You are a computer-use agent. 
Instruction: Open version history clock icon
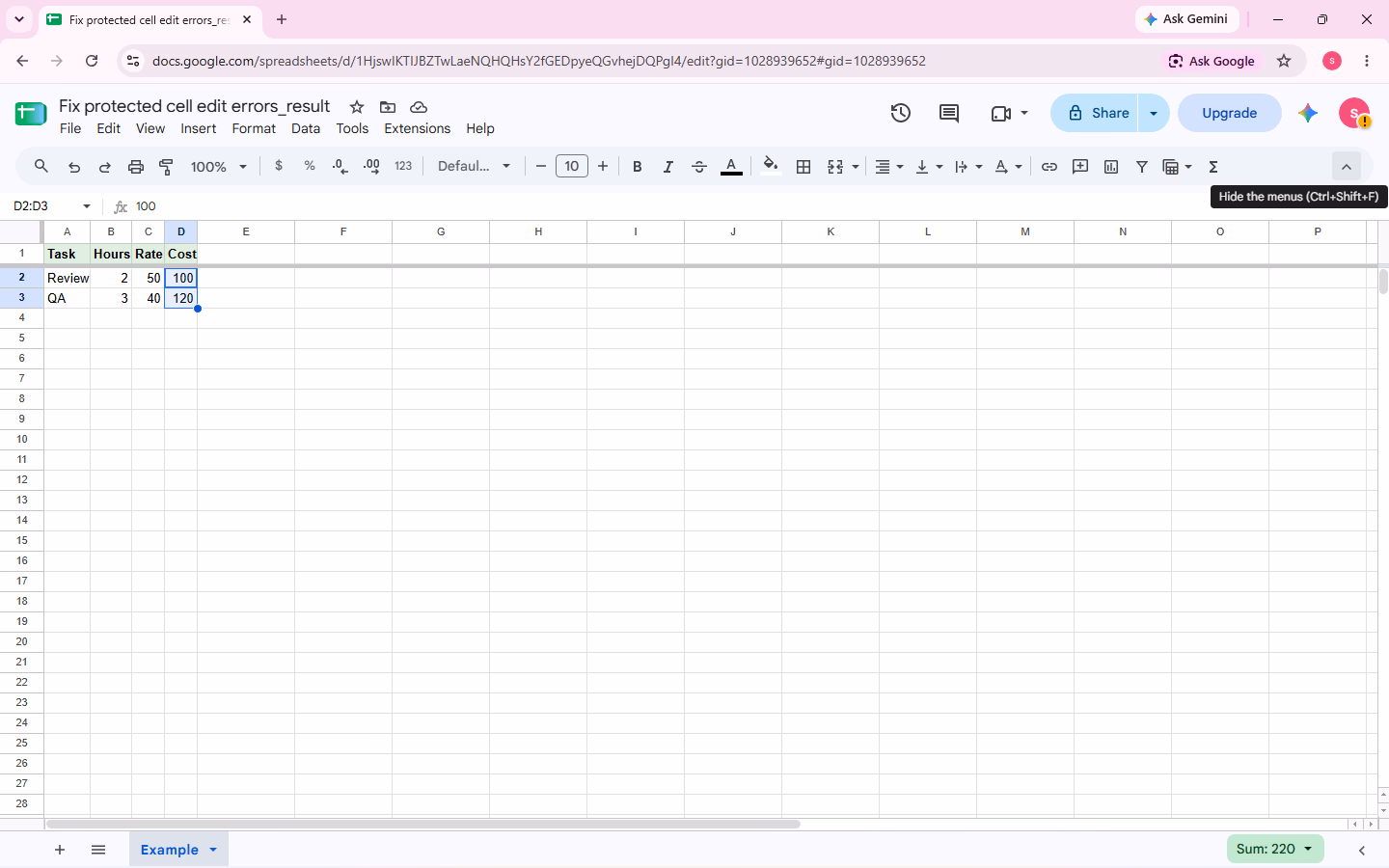pos(901,113)
